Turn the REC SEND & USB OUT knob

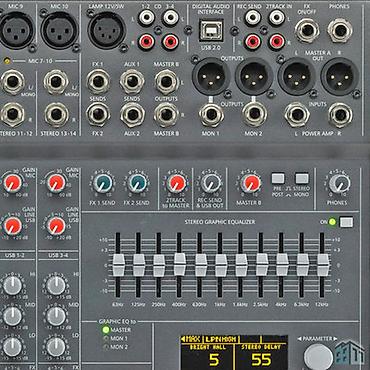pyautogui.click(x=210, y=184)
